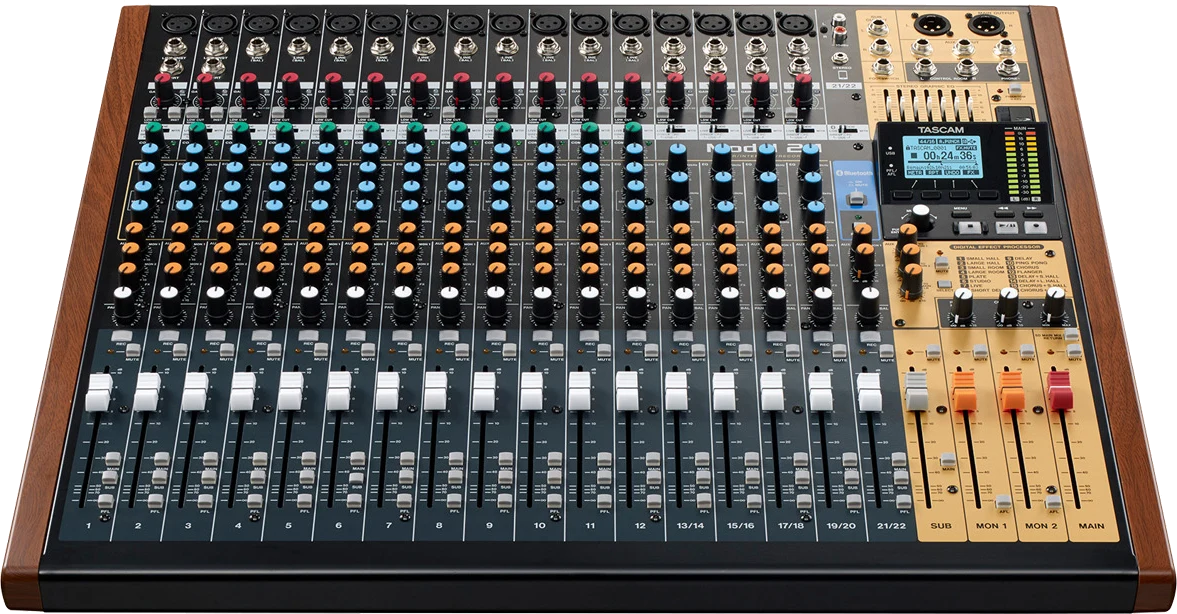Screen dimensions: 1177x614
Task: Mute the SUB bus
Action: pyautogui.click(x=933, y=351)
